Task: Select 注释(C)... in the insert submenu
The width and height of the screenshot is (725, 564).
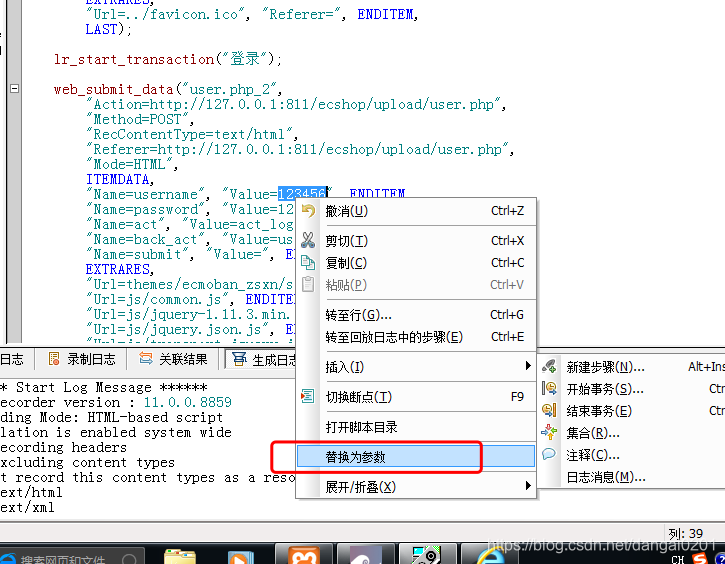Action: (633, 455)
